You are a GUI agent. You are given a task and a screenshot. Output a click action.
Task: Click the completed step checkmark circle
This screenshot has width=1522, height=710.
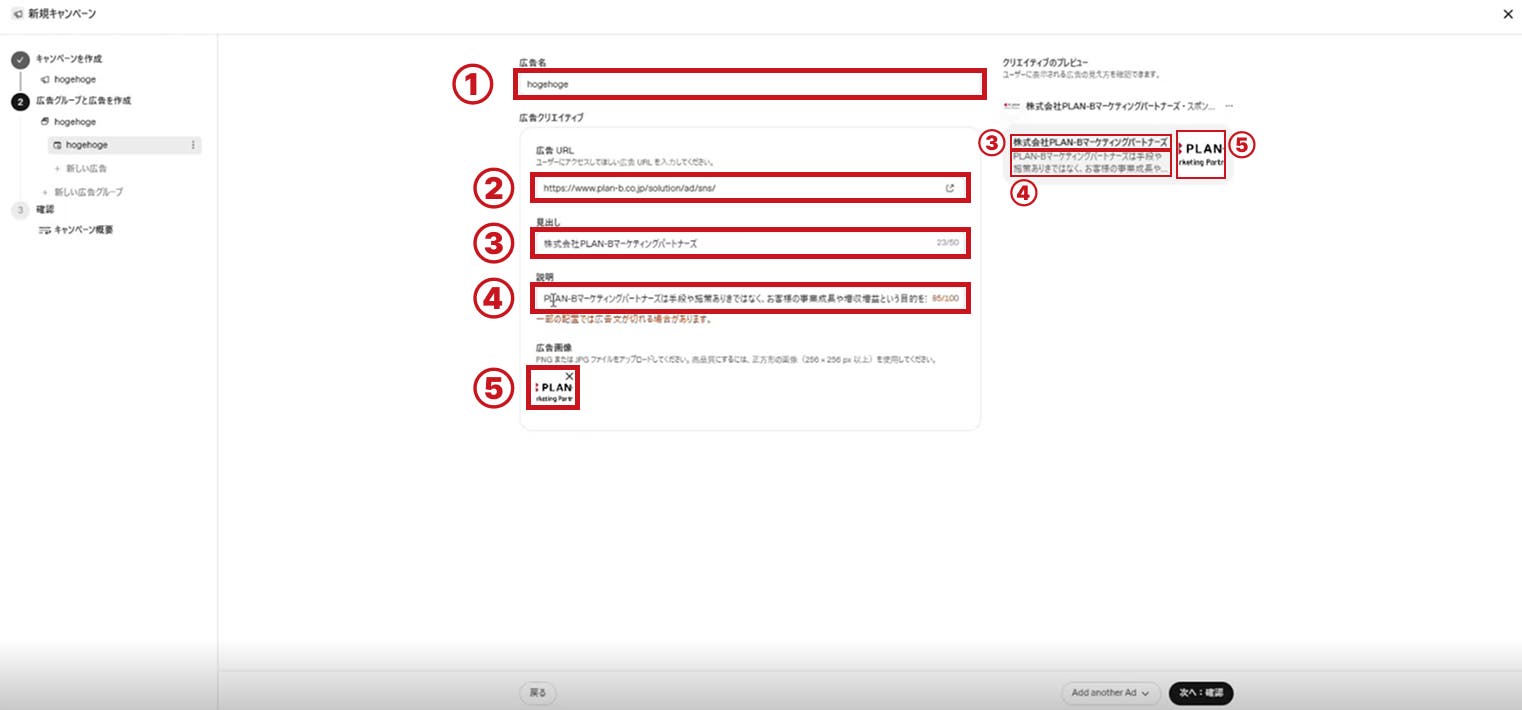(x=20, y=60)
